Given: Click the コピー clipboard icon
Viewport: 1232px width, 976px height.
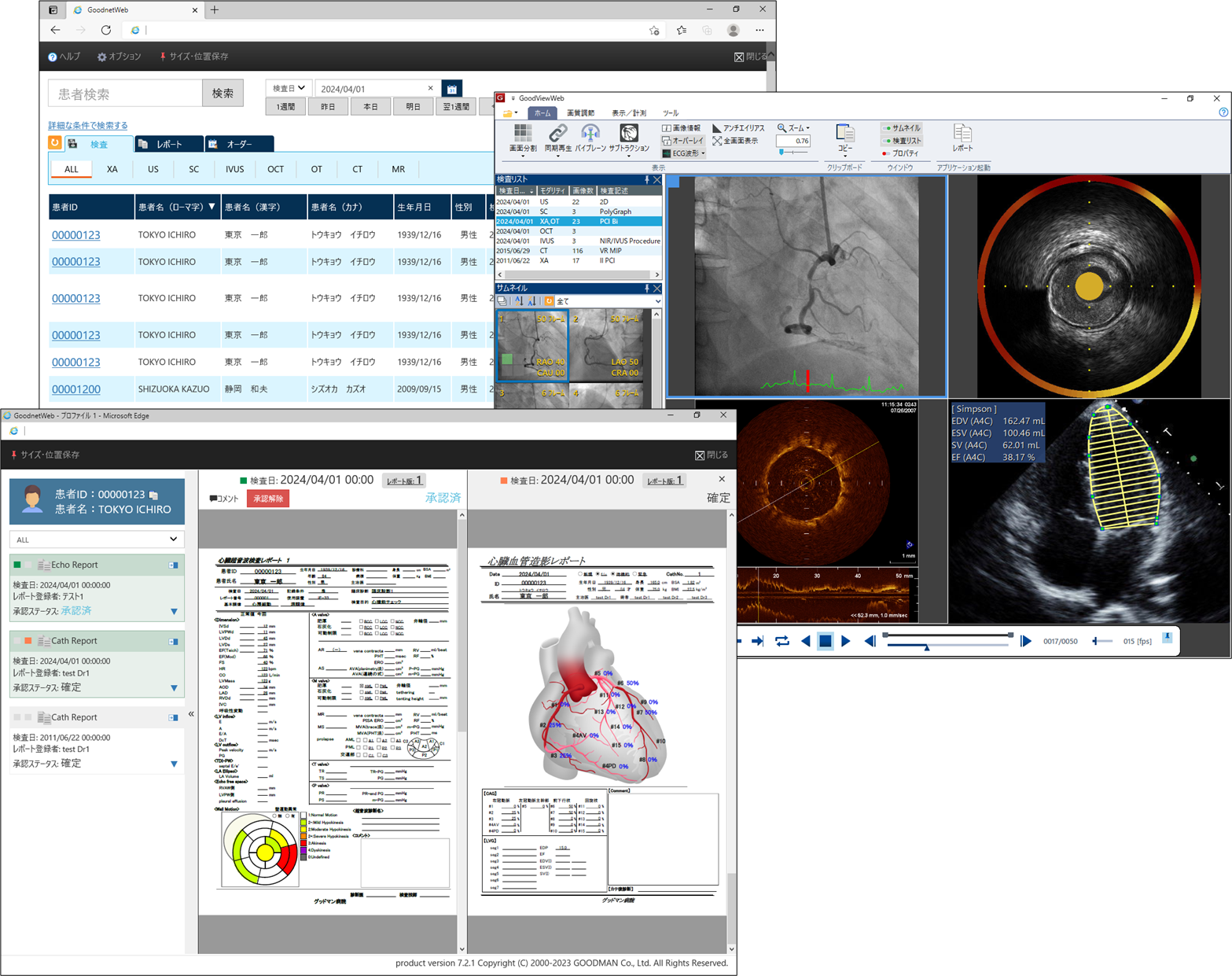Looking at the screenshot, I should (844, 137).
